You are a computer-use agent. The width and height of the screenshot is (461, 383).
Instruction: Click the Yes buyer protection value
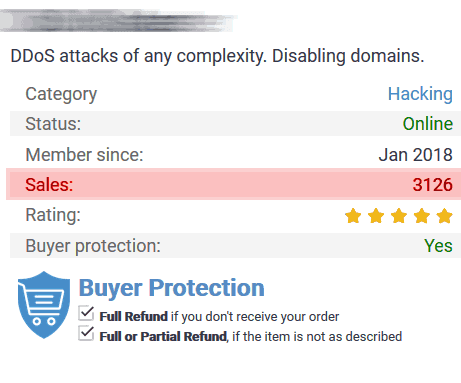[x=438, y=246]
